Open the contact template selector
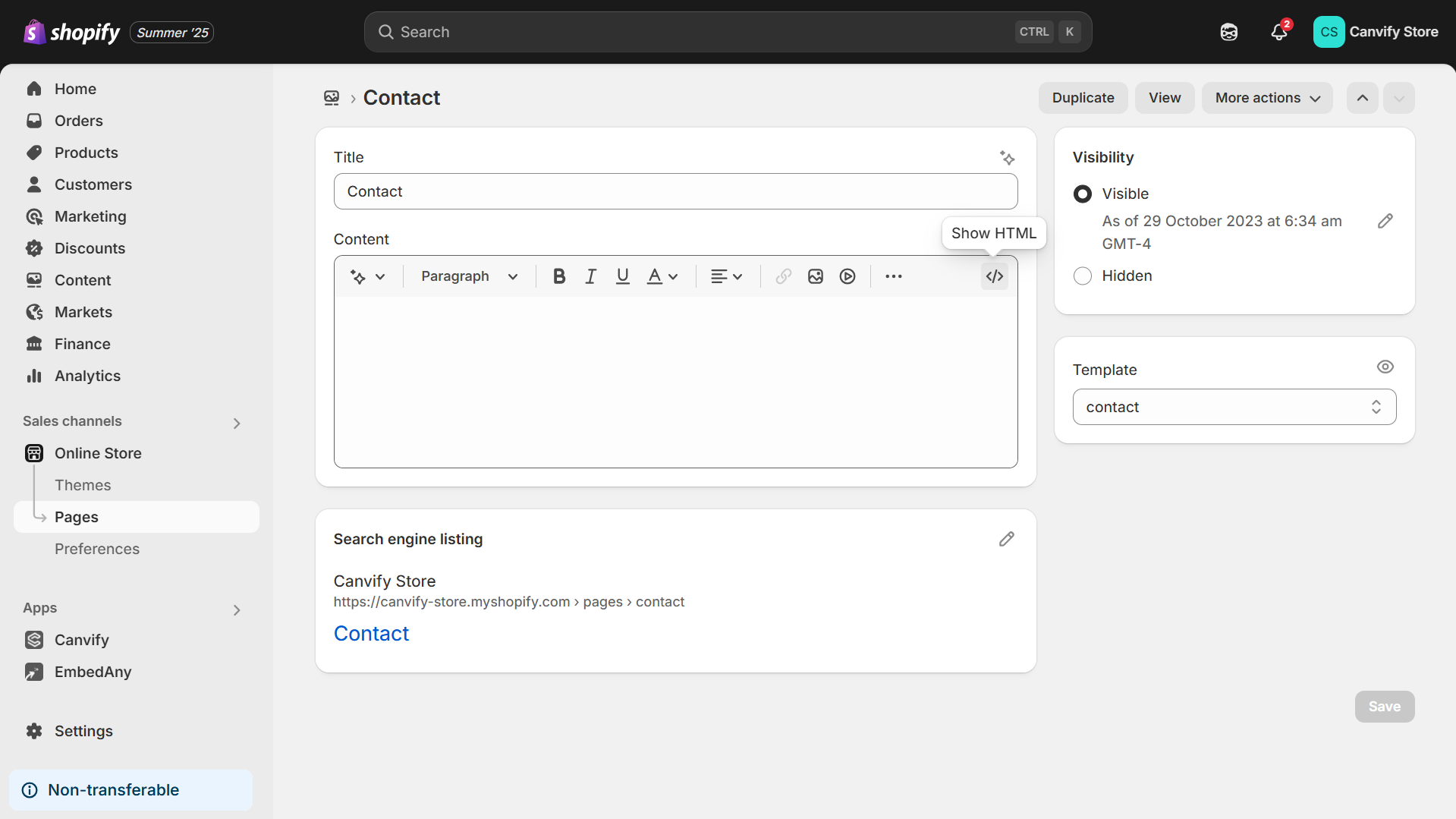 1234,407
